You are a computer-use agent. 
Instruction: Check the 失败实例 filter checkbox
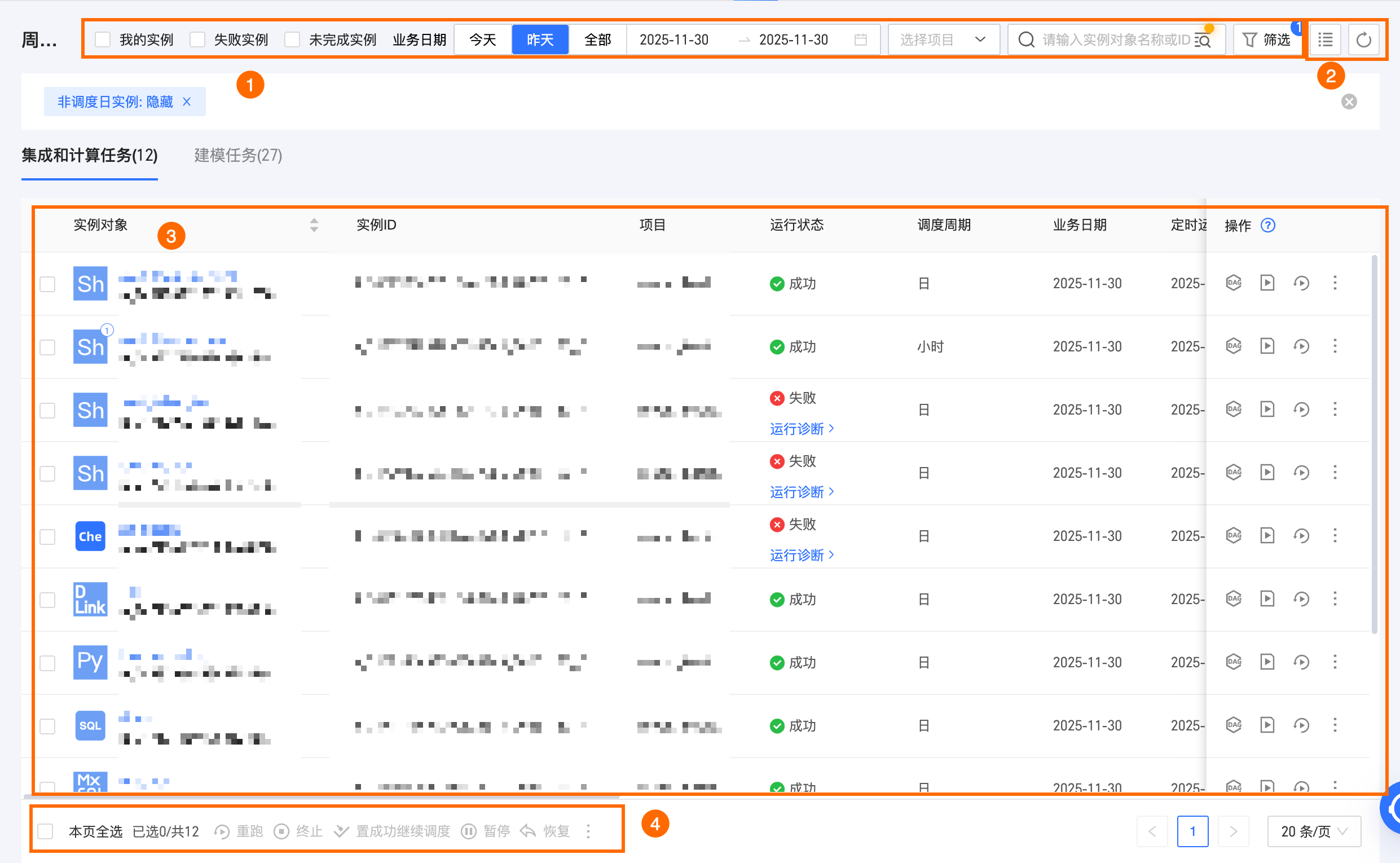[197, 39]
